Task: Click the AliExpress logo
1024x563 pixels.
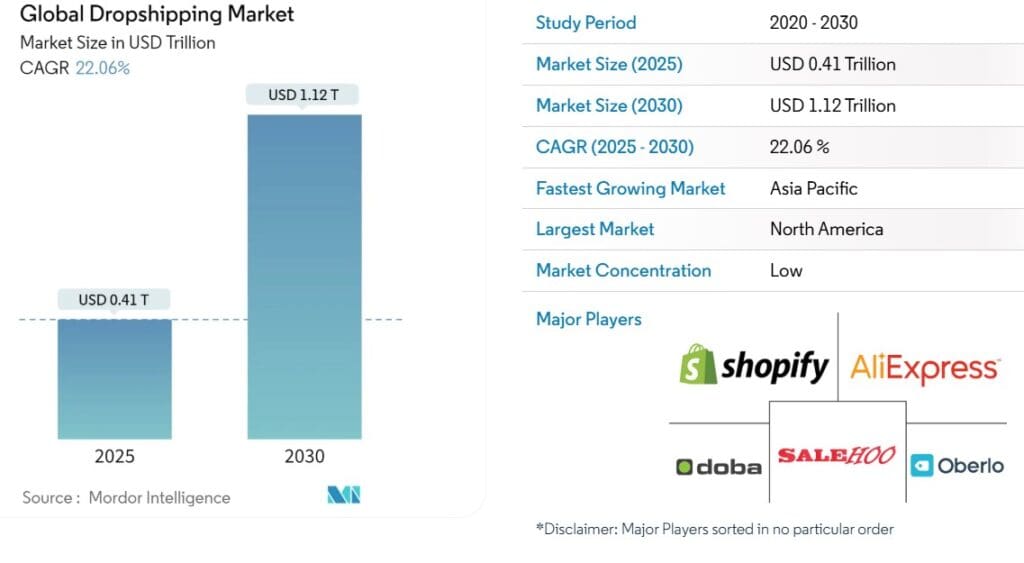Action: (925, 368)
